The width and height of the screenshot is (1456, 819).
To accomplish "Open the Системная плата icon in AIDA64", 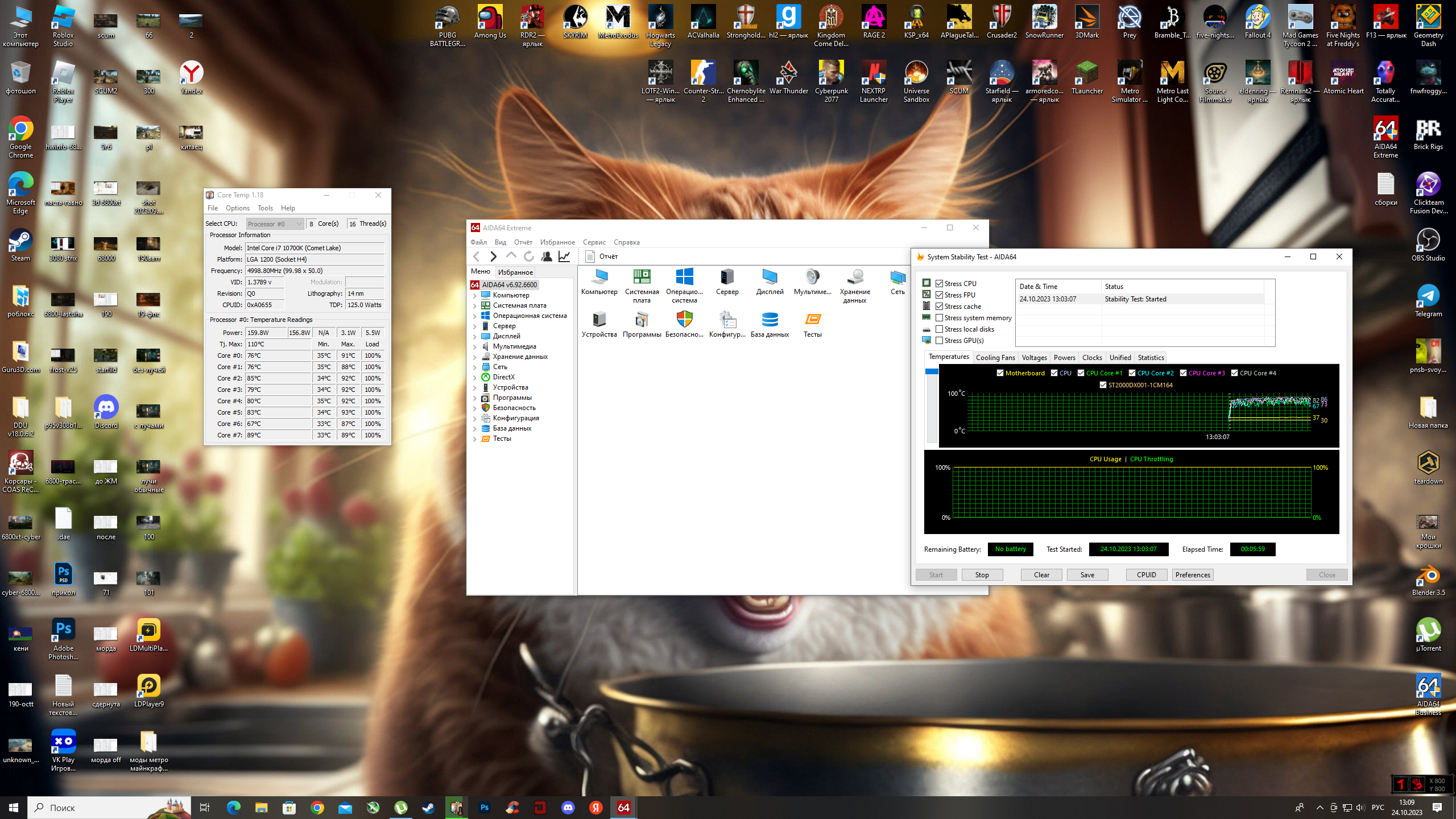I will 642,278.
